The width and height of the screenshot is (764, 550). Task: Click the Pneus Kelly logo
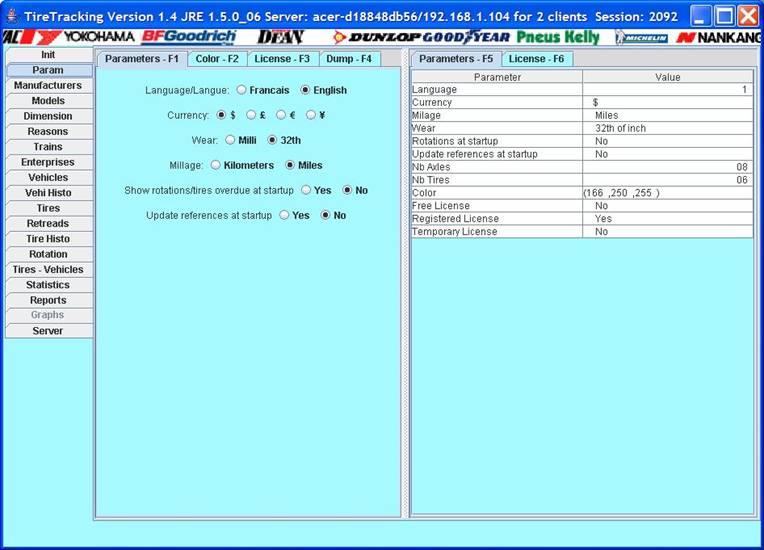coord(558,37)
